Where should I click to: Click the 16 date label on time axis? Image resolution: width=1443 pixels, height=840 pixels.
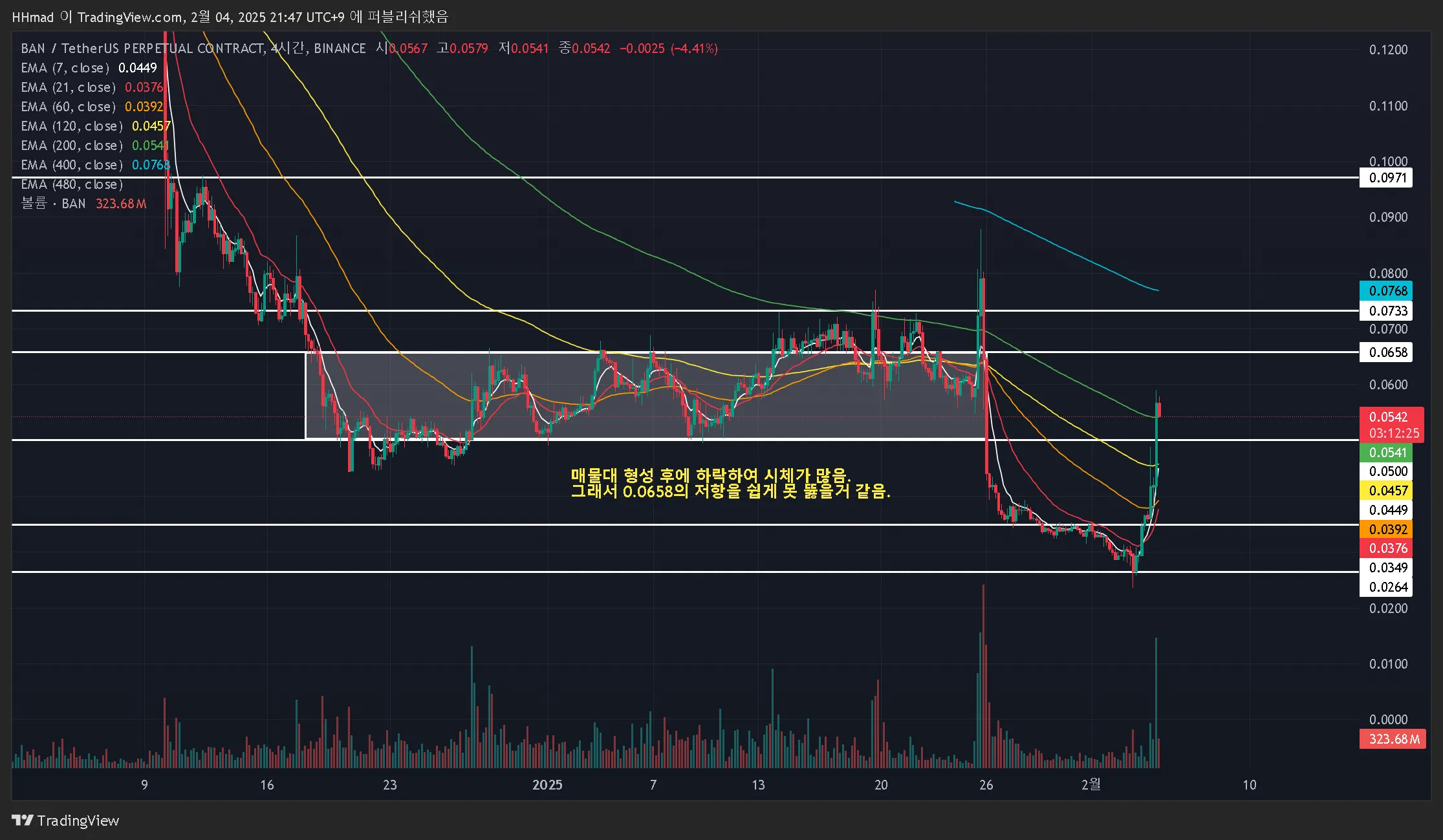coord(267,785)
